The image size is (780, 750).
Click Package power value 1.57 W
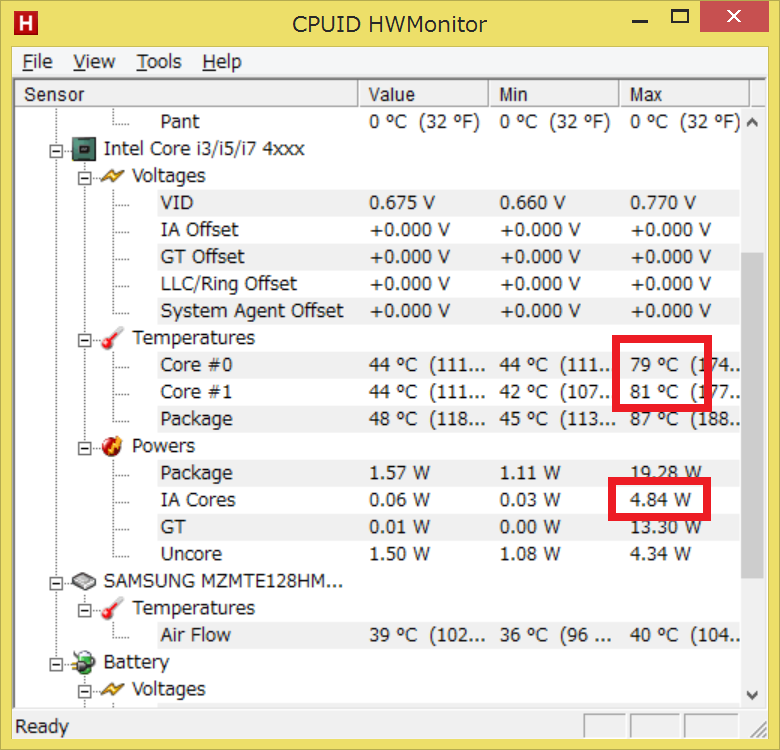399,472
